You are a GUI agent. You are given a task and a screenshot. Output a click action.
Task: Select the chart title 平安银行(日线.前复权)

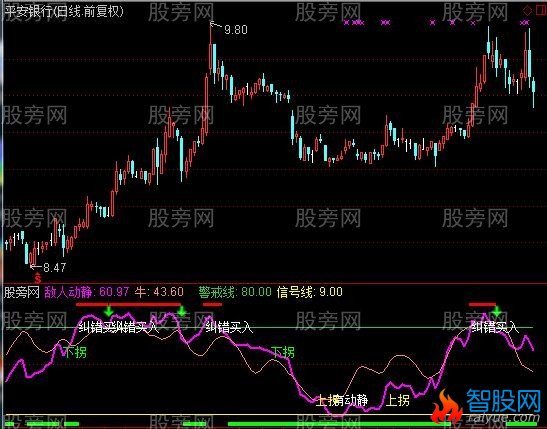coord(65,12)
